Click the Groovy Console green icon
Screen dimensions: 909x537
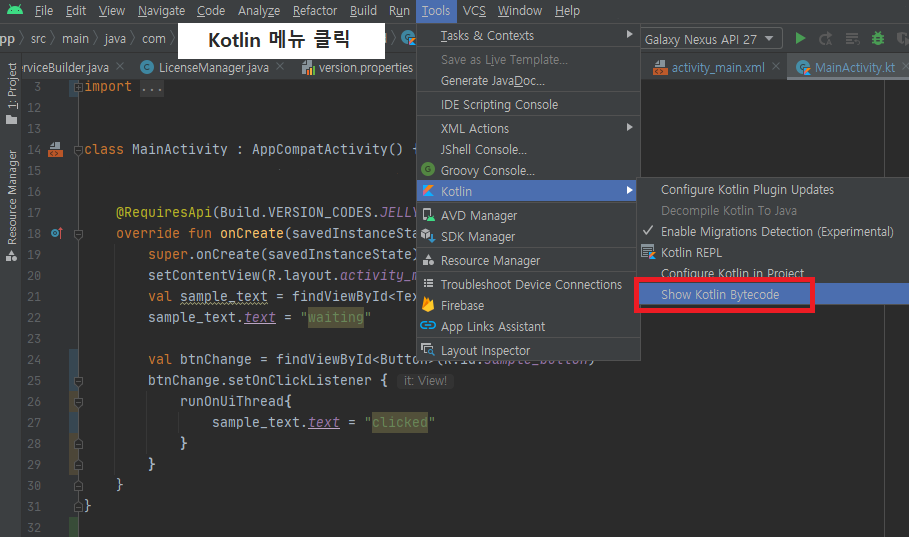[428, 169]
